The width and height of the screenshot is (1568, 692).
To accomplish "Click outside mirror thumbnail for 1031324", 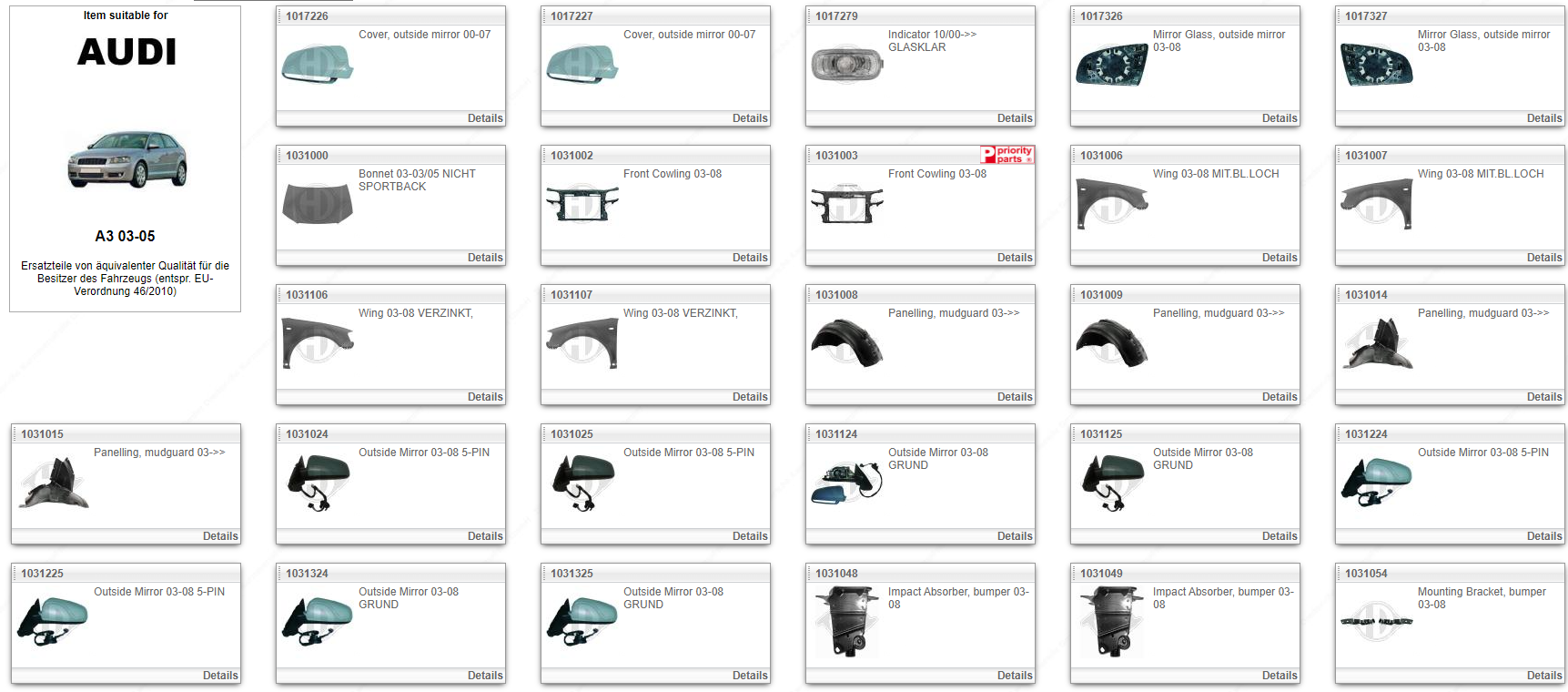I will [x=317, y=622].
